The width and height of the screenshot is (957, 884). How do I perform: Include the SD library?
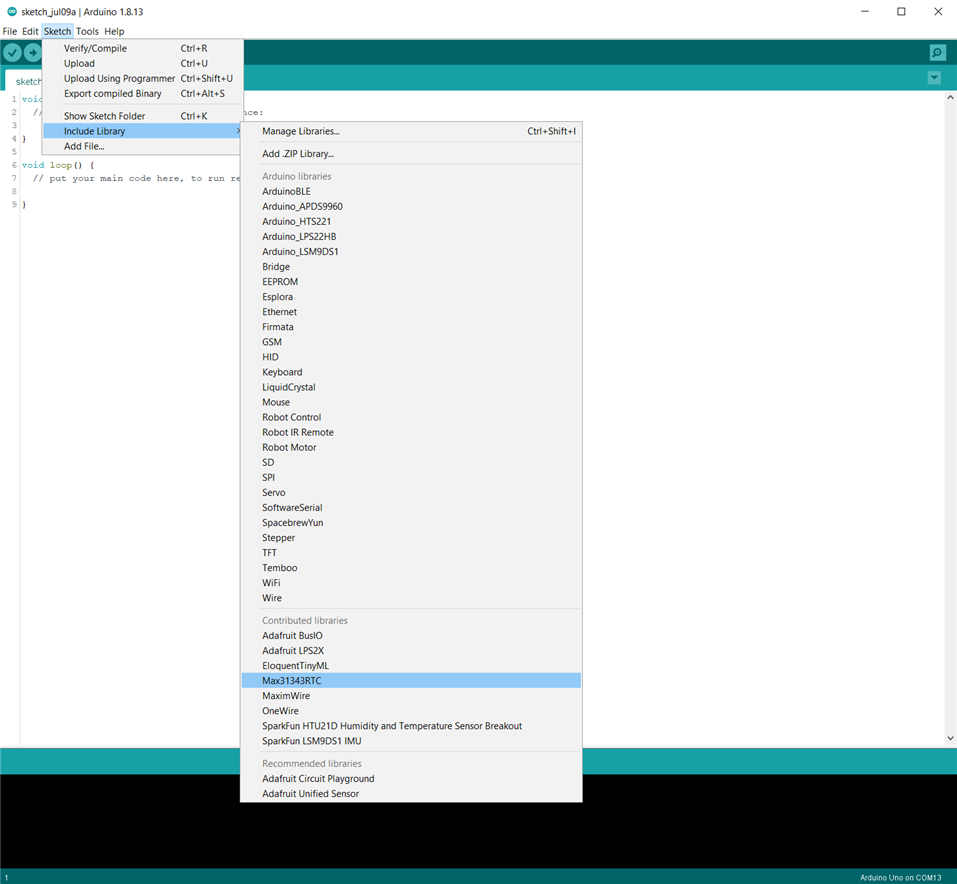click(411, 463)
